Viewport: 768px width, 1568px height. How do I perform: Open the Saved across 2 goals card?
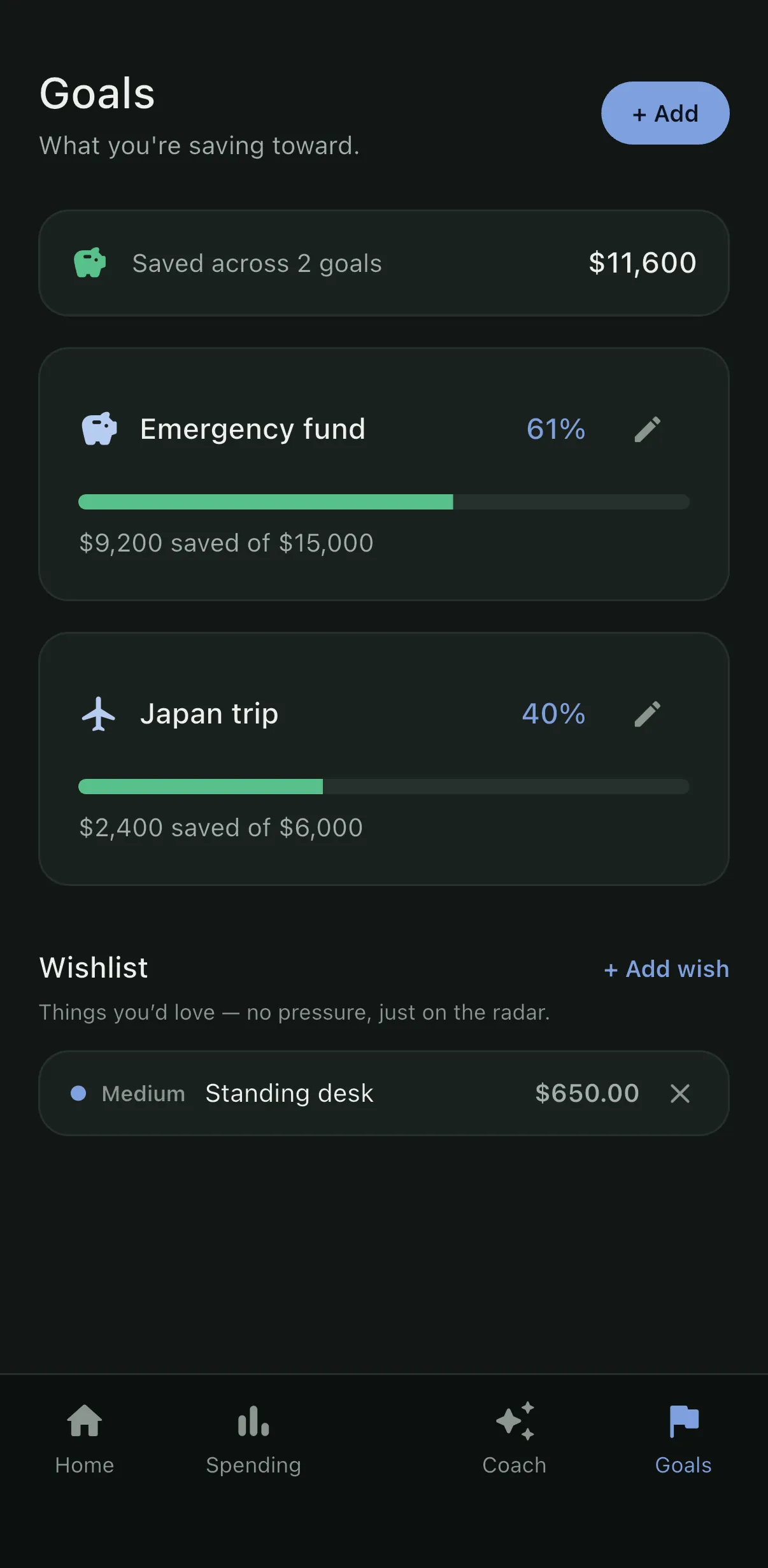click(384, 263)
